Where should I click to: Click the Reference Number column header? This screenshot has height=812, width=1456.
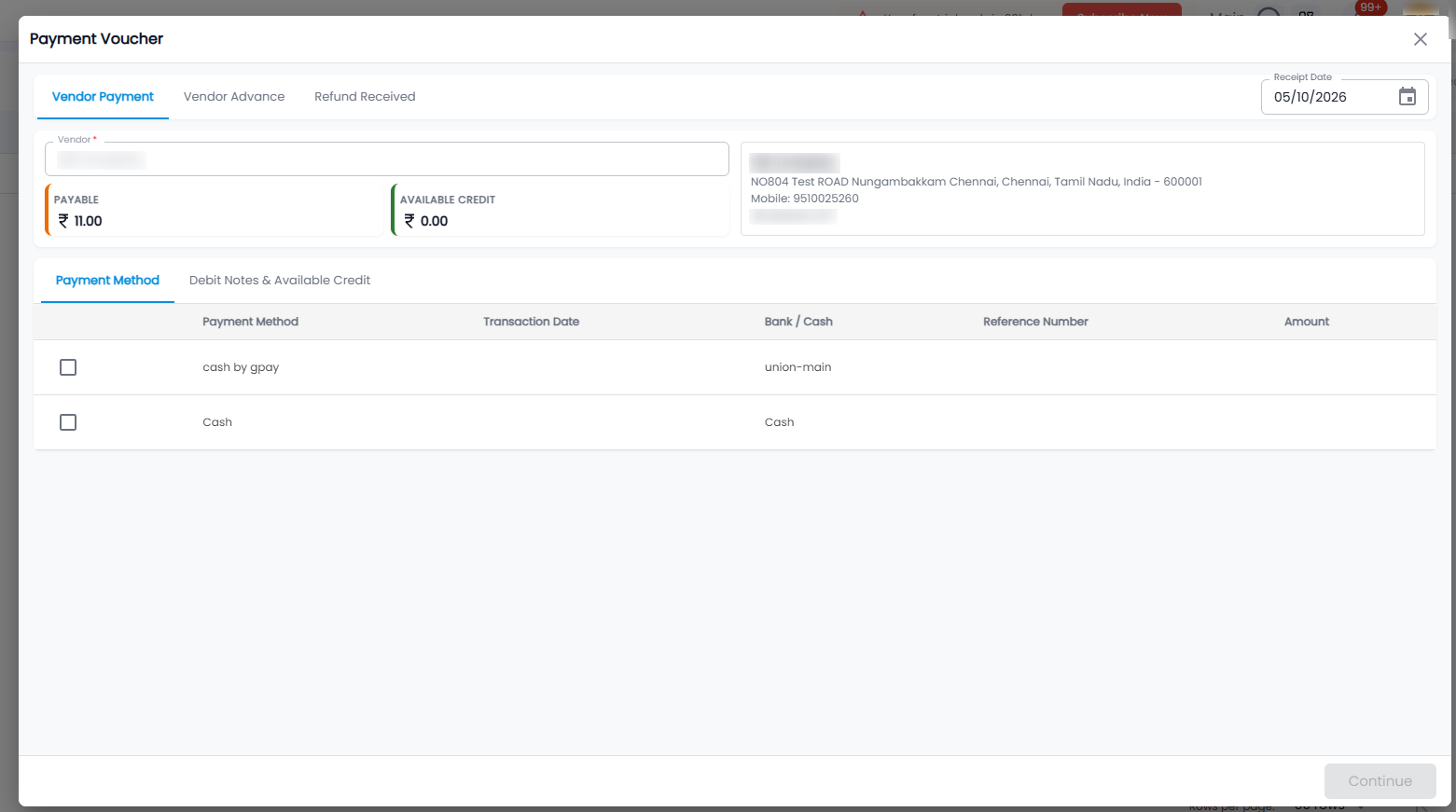coord(1035,322)
